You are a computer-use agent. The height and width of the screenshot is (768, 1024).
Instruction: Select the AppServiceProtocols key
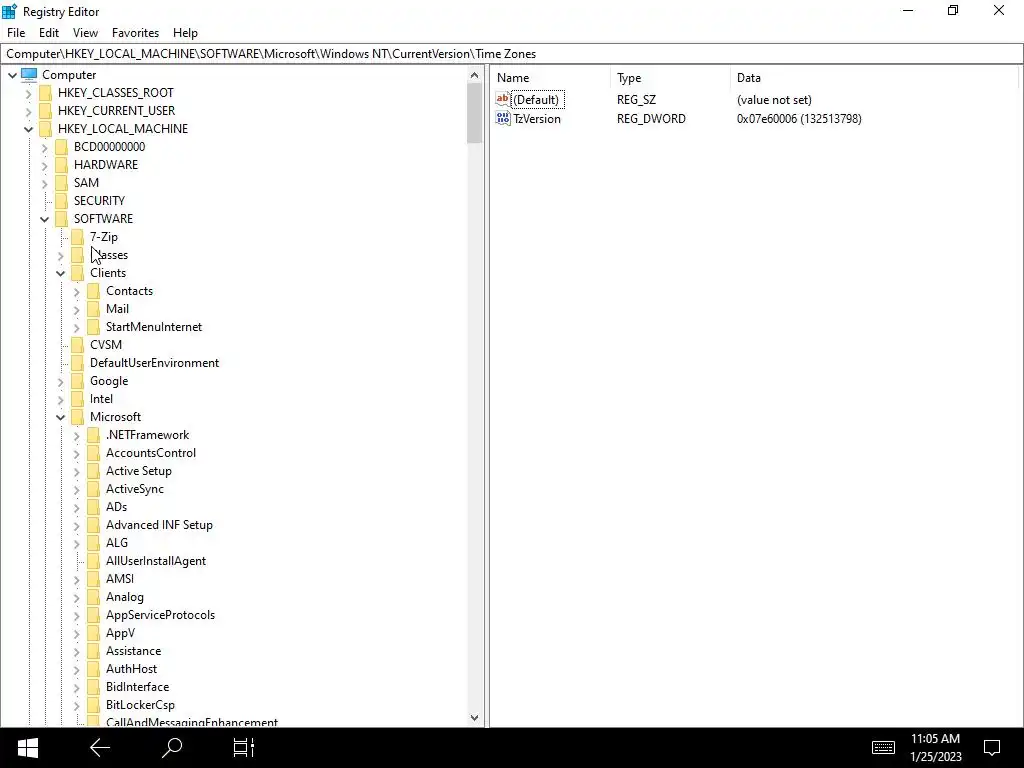[x=160, y=615]
